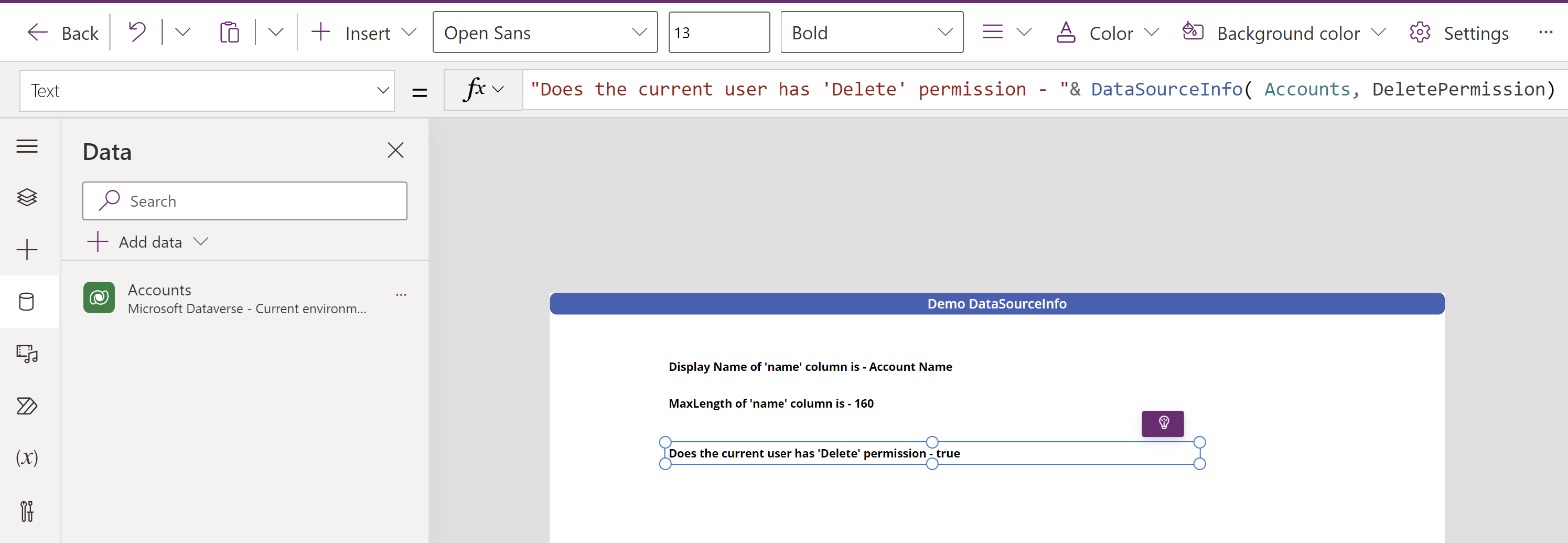Expand the Add data menu

click(x=148, y=242)
